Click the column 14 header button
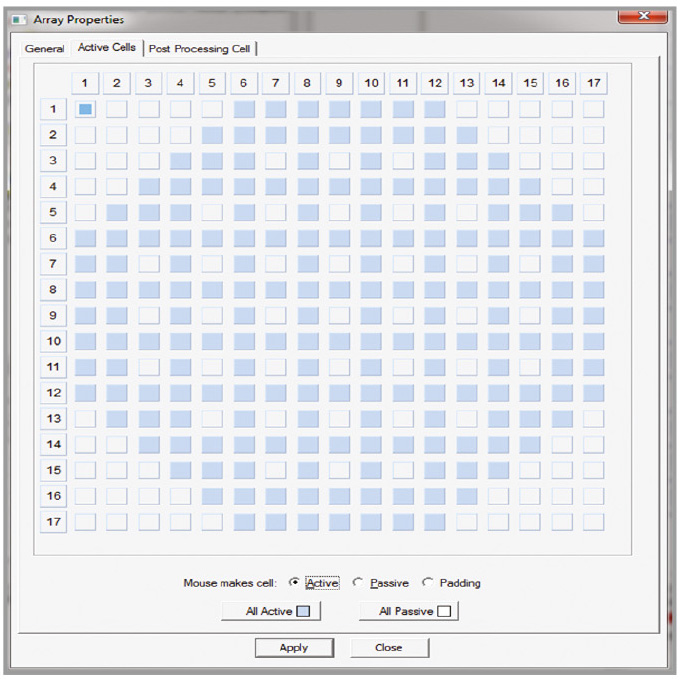684x681 pixels. tap(498, 83)
